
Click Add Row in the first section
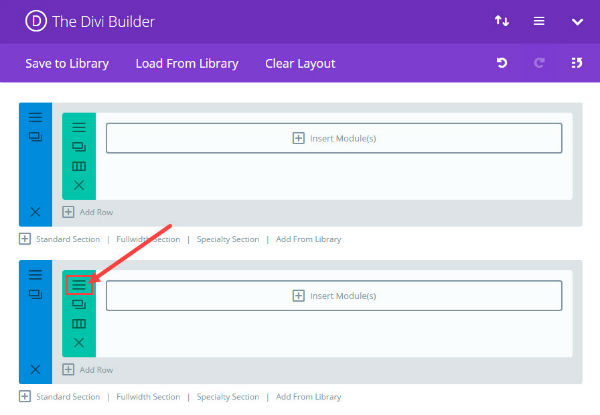[x=88, y=212]
